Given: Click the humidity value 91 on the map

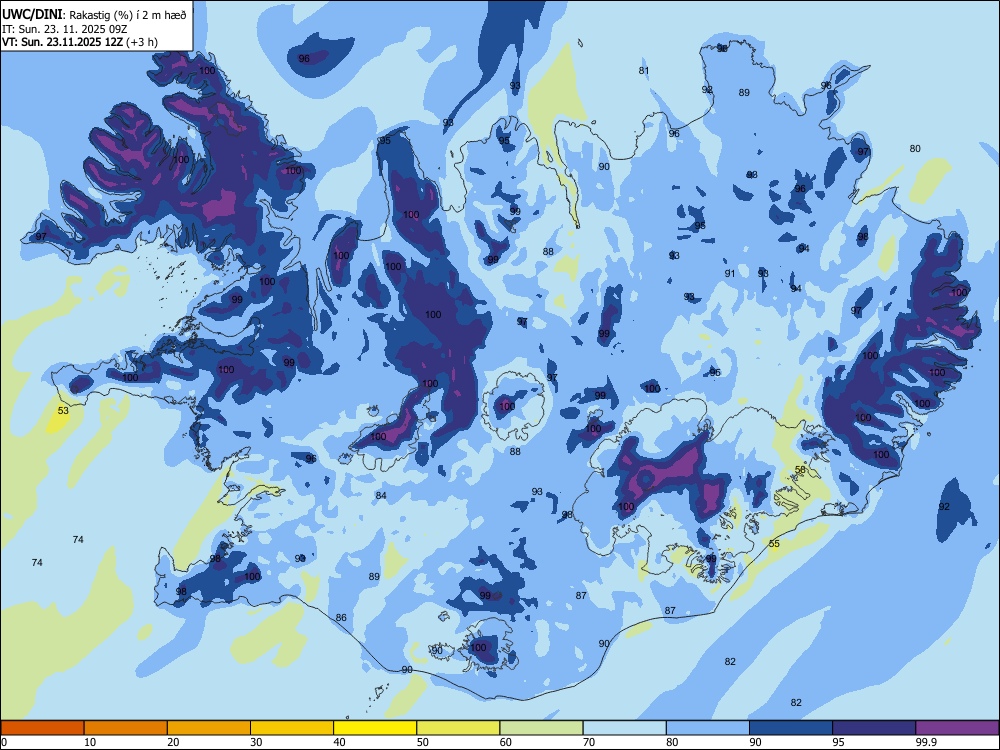Looking at the screenshot, I should pos(730,273).
